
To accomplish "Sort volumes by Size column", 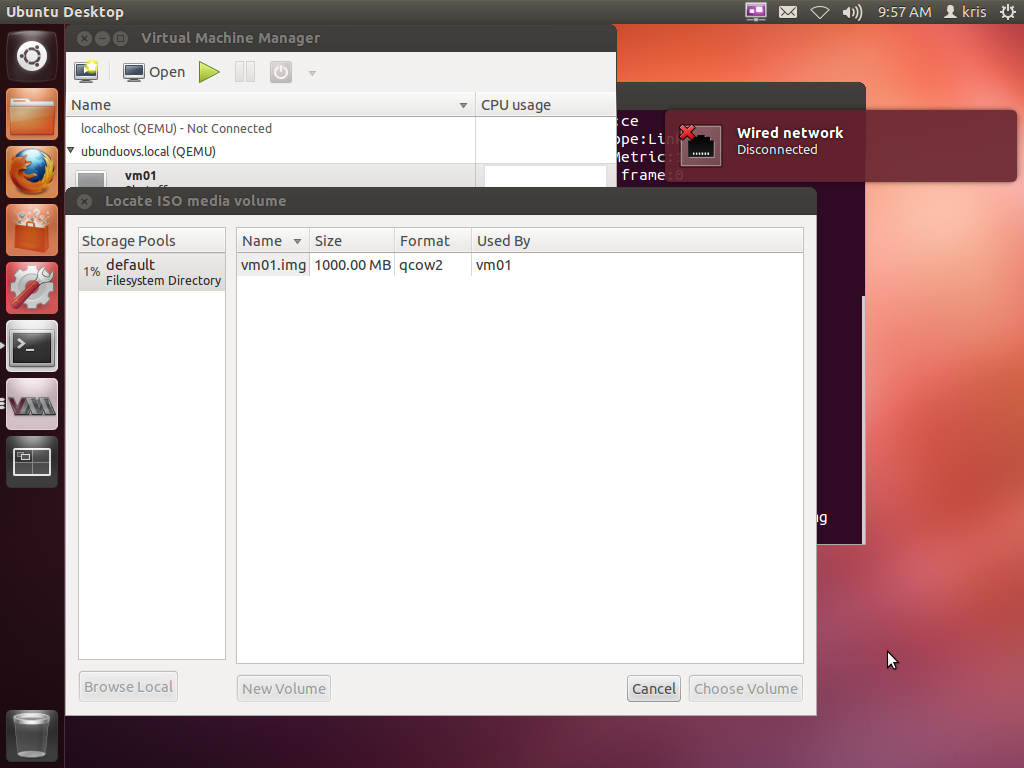I will click(x=352, y=241).
